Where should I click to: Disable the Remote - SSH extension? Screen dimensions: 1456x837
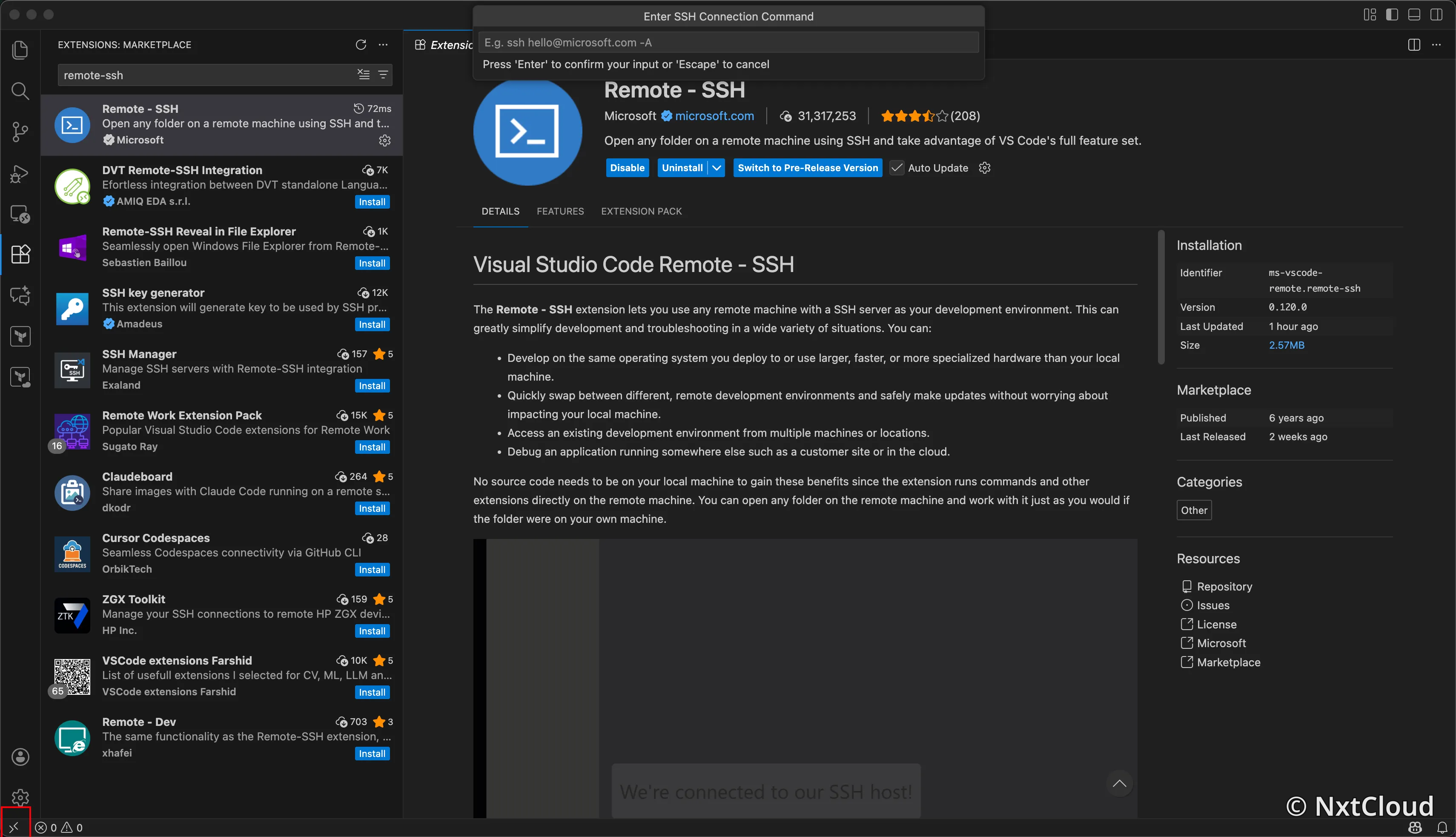coord(627,168)
